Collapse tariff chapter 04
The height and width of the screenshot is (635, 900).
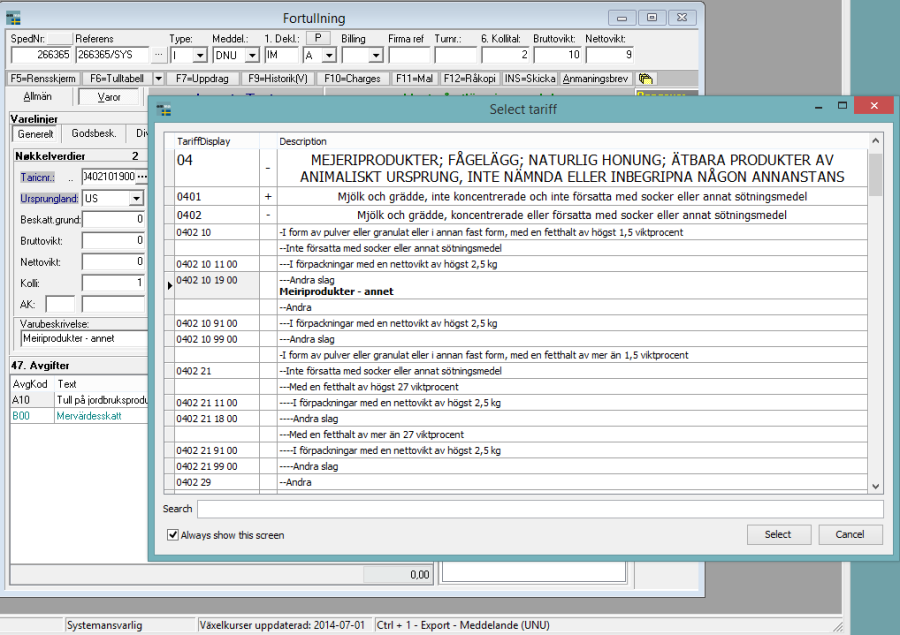tap(268, 166)
